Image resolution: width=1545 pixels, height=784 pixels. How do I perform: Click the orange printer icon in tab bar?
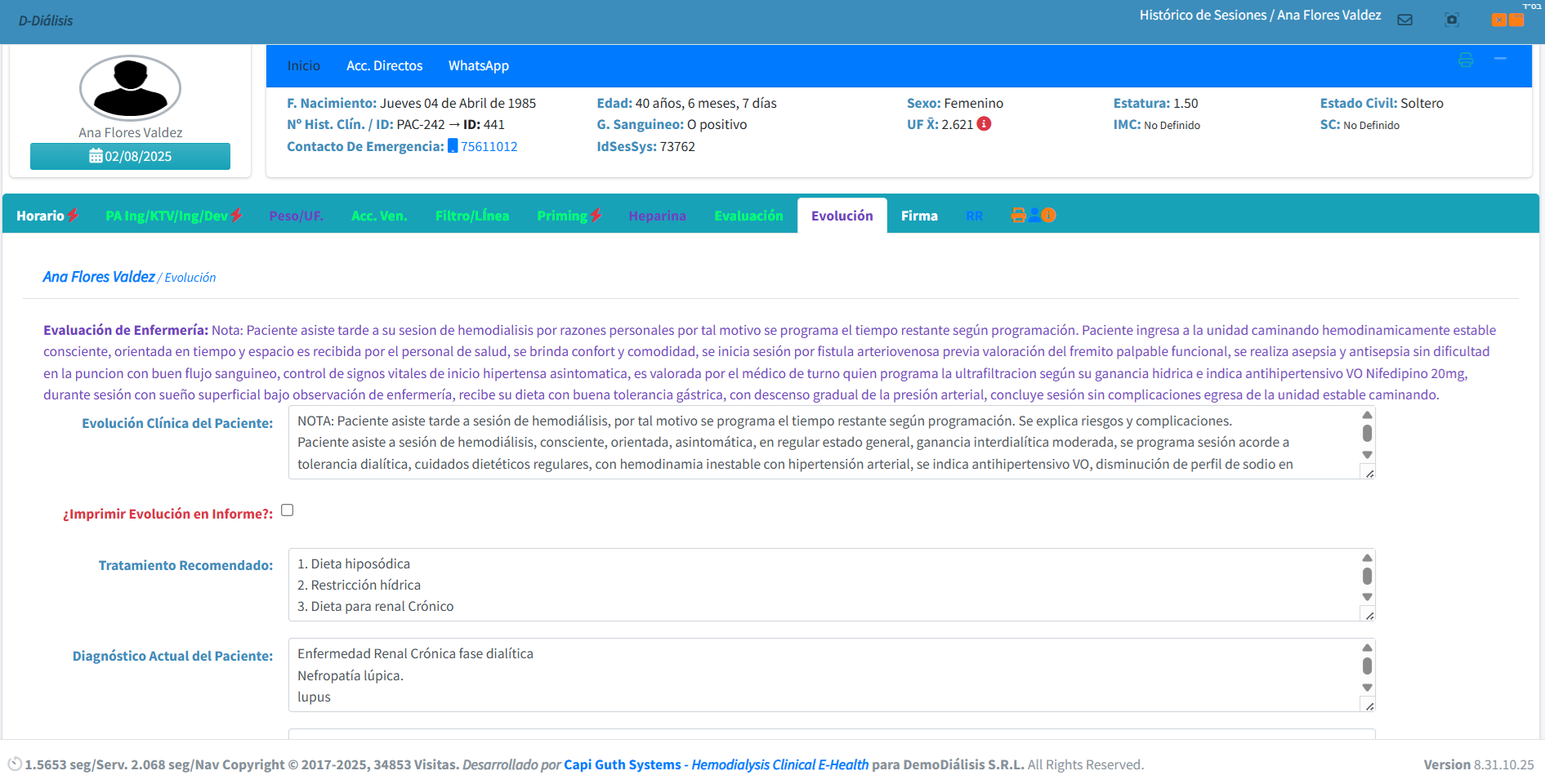(x=1018, y=215)
